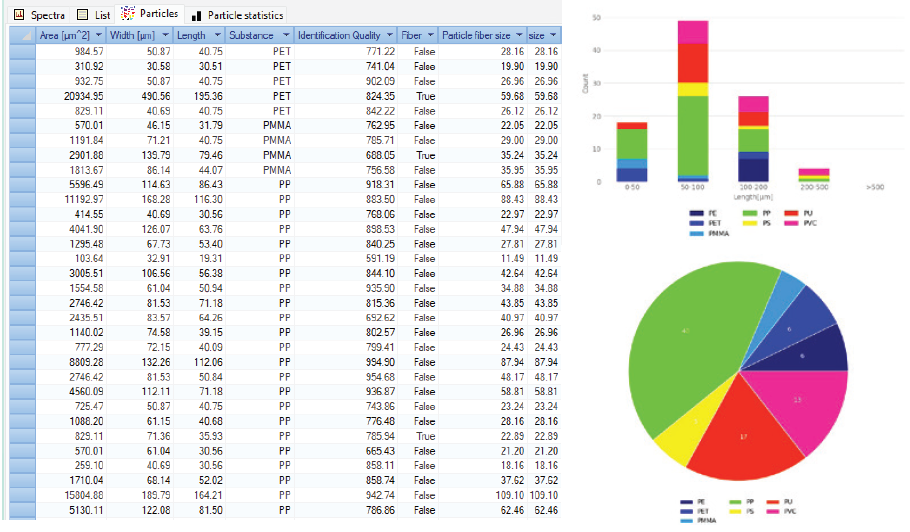Click the select-all corner cell of the table
The width and height of the screenshot is (910, 532).
(x=22, y=35)
